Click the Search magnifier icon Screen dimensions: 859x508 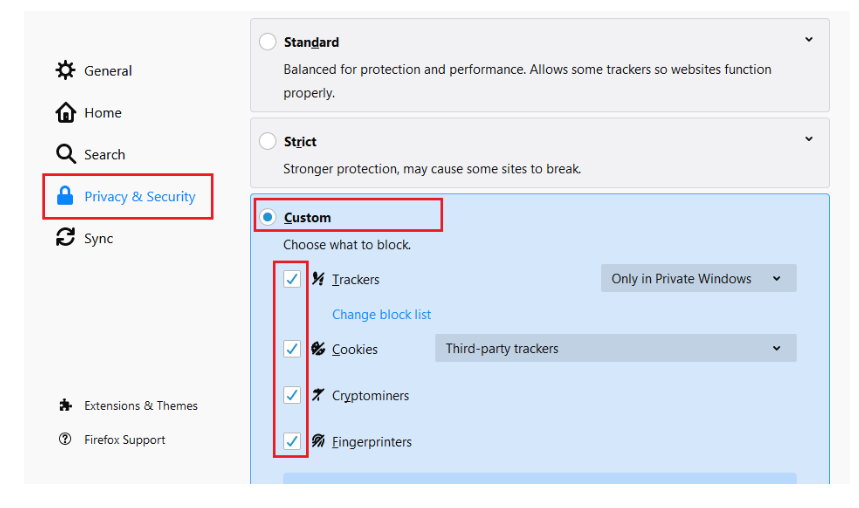[65, 154]
